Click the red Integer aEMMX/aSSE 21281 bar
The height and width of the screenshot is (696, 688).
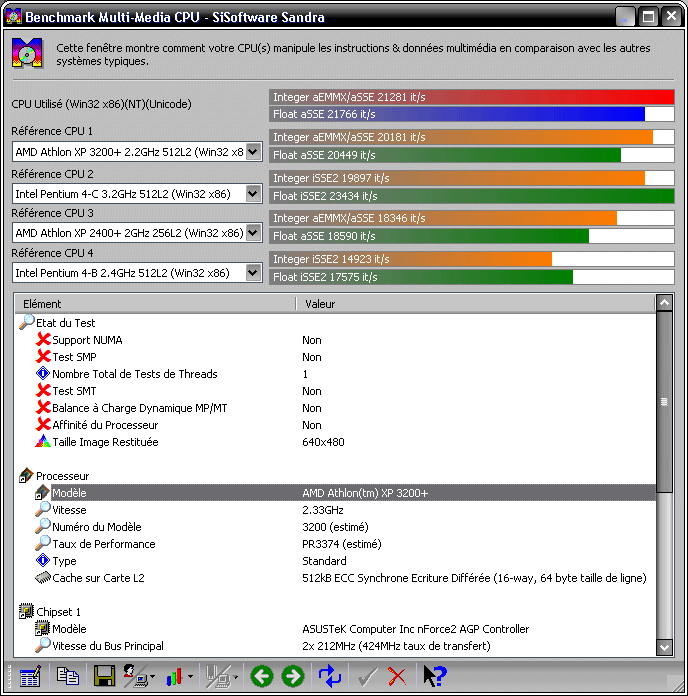click(471, 97)
